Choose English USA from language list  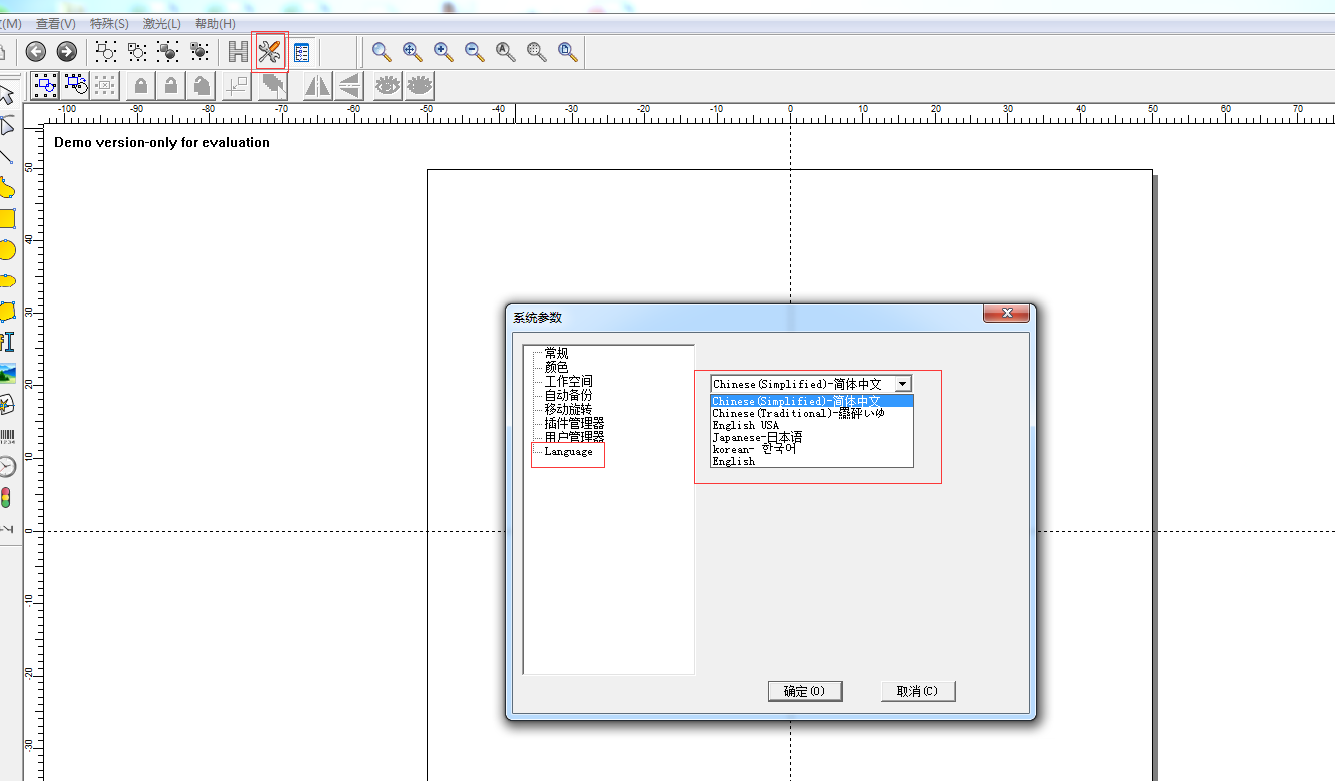(x=746, y=425)
